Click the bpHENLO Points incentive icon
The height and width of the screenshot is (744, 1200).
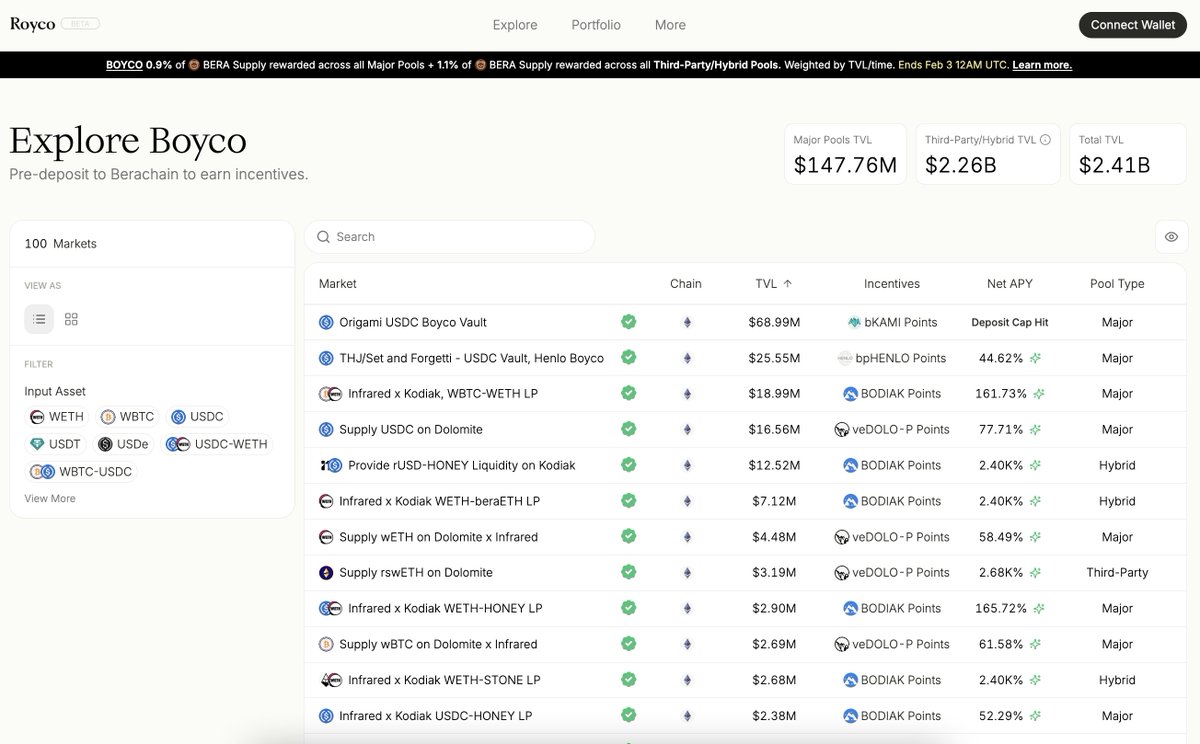(x=845, y=358)
